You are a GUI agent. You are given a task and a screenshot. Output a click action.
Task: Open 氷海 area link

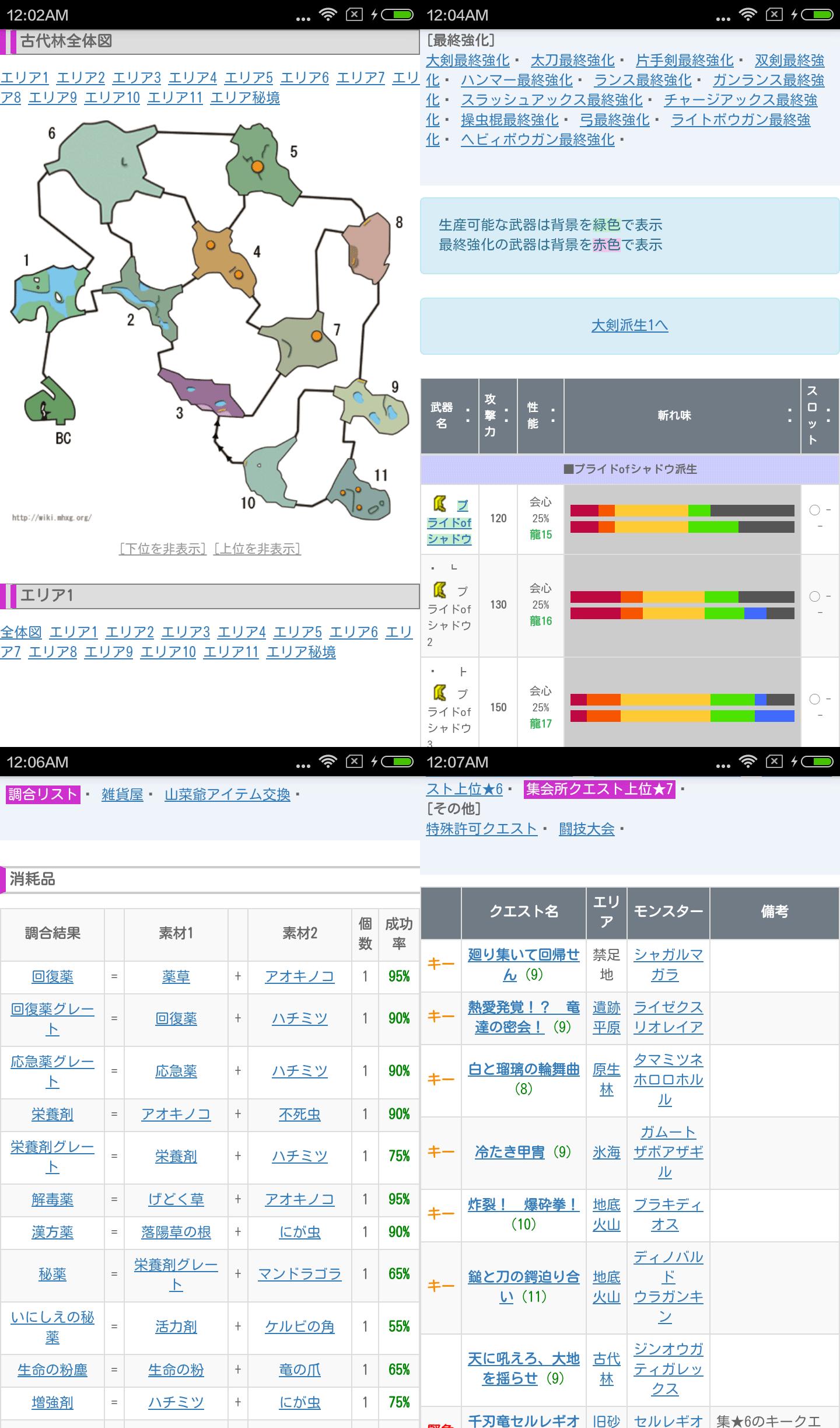(606, 1152)
